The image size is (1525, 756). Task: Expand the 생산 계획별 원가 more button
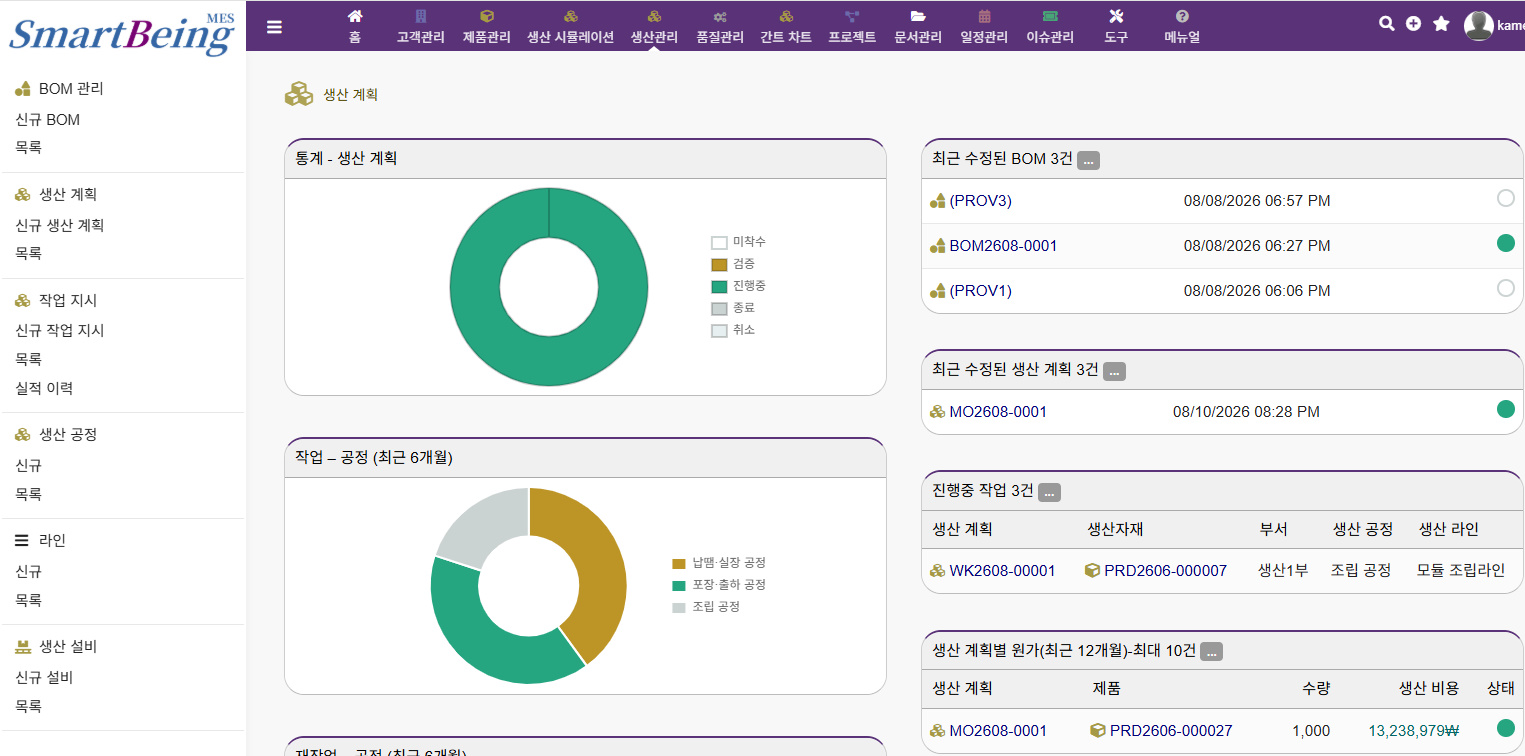tap(1211, 652)
